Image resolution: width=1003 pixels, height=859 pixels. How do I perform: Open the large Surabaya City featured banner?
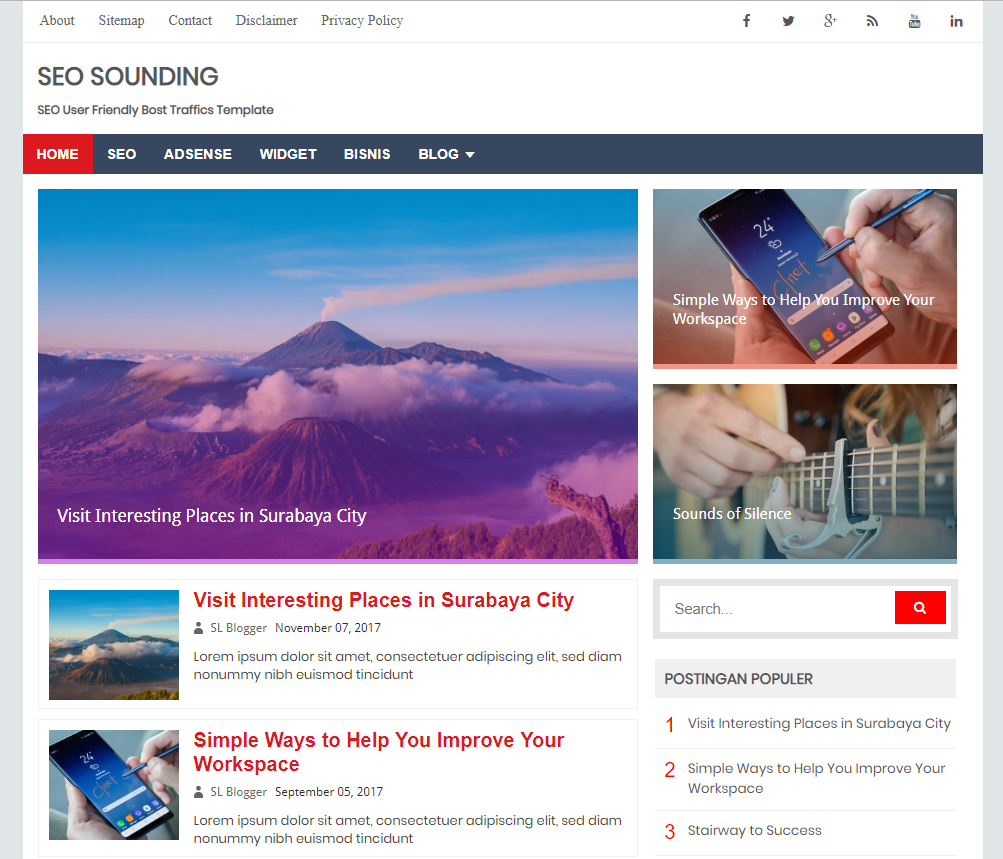(338, 376)
